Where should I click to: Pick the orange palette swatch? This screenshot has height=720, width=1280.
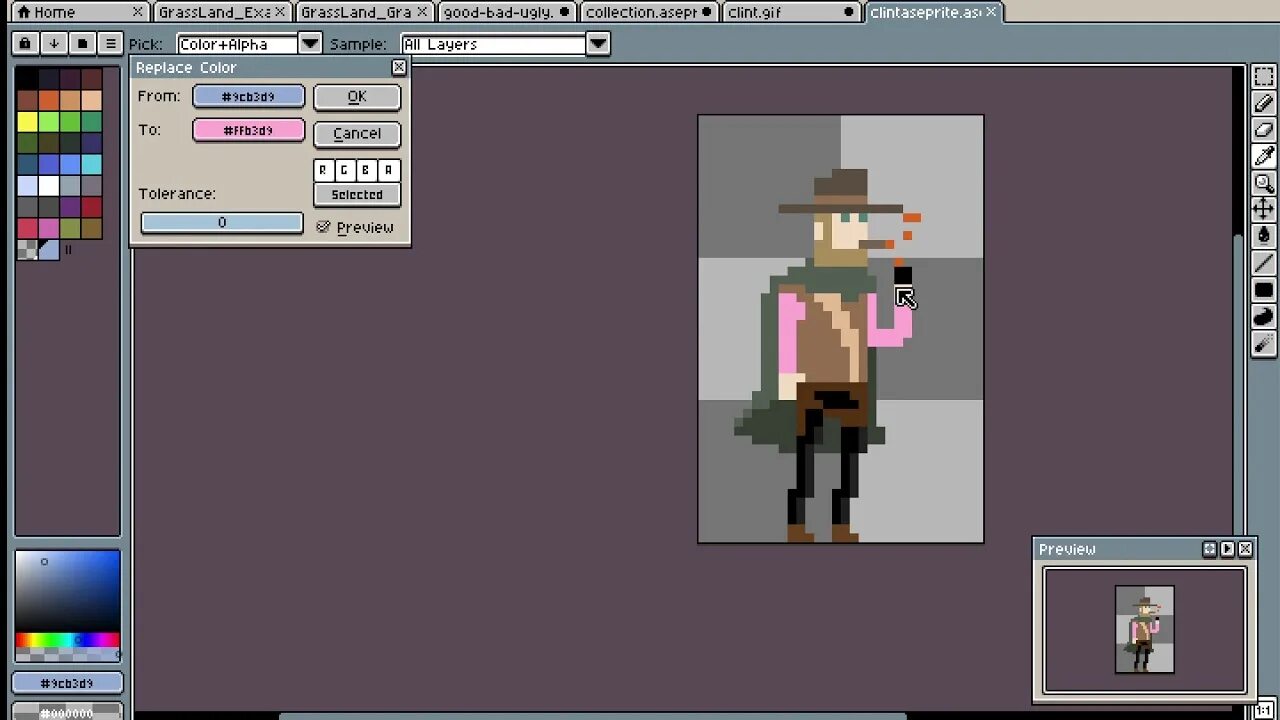pos(48,100)
